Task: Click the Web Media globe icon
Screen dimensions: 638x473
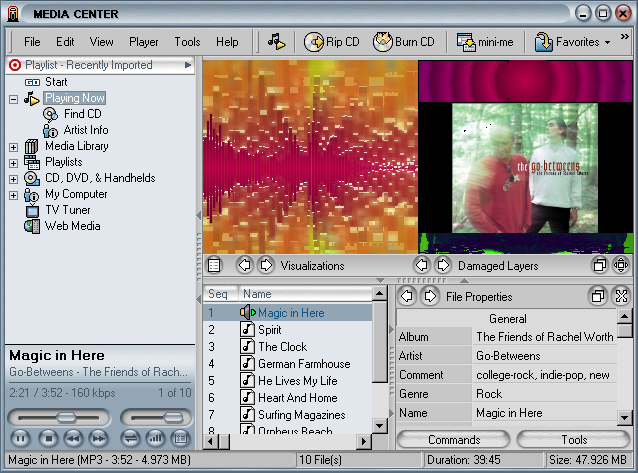Action: [x=32, y=226]
